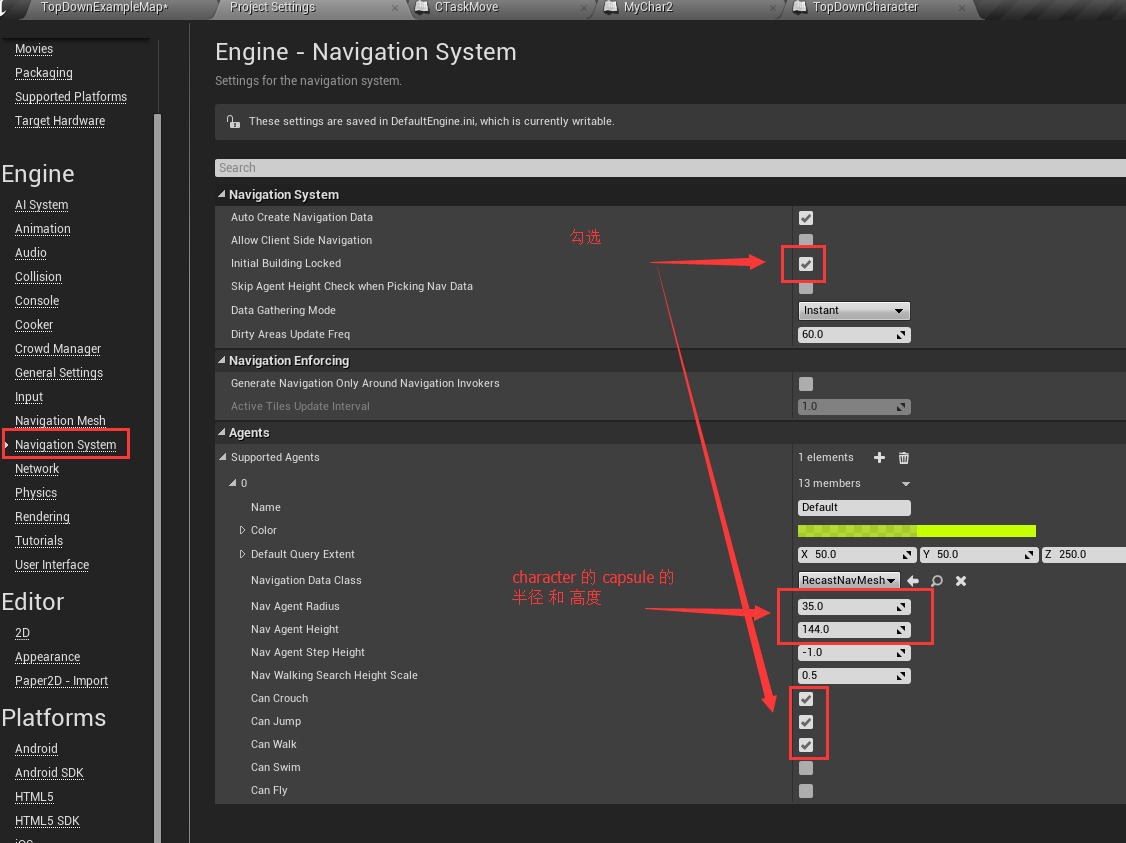Click the book icon on the TopDownCharacter tab
This screenshot has width=1126, height=843.
800,7
